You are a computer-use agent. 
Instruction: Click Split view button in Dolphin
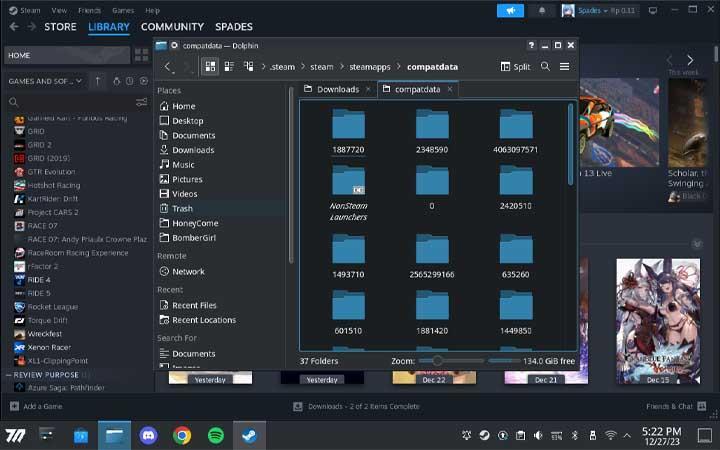coord(515,67)
